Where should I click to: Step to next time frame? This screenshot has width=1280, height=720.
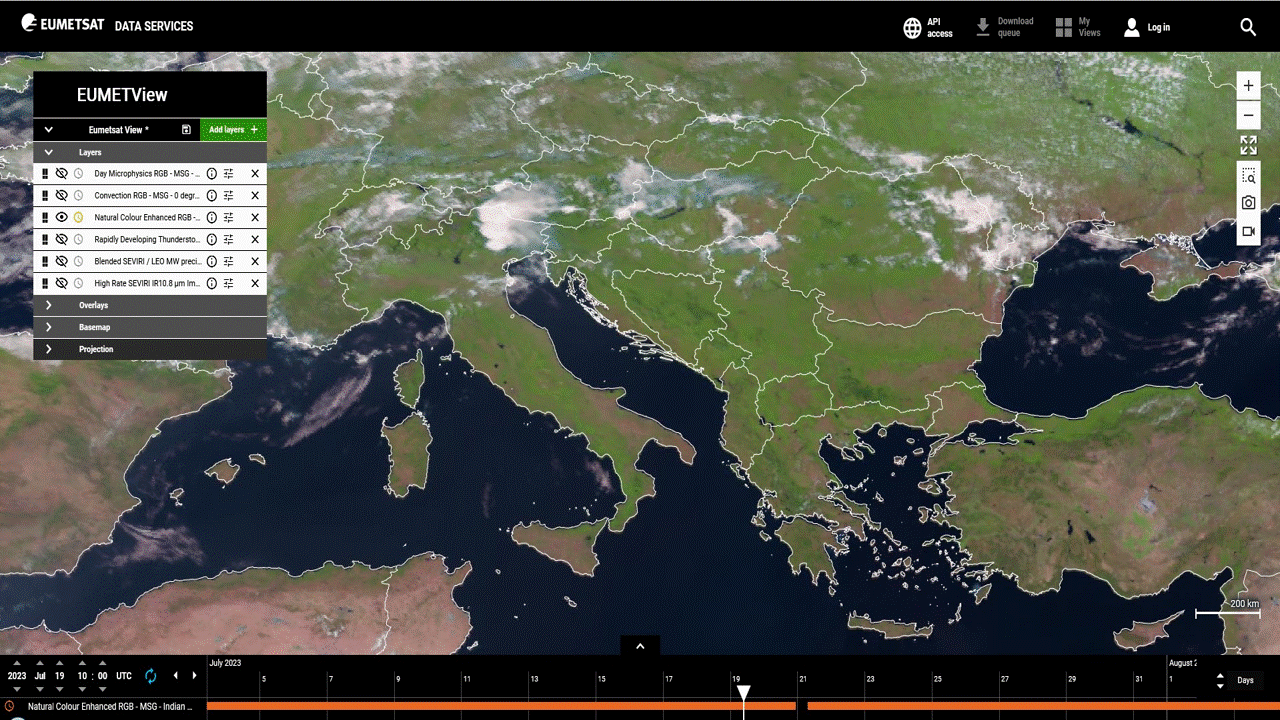click(x=194, y=676)
